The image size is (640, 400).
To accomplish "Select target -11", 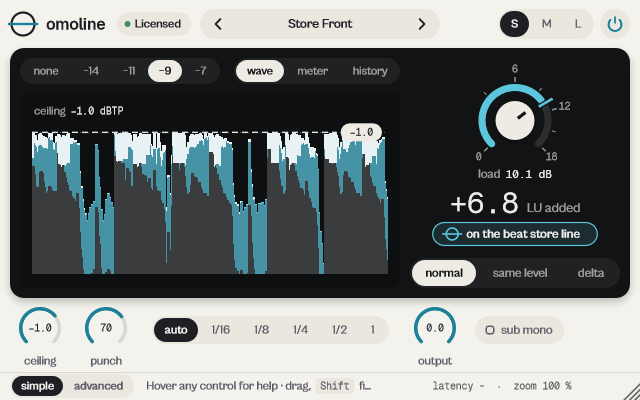I will click(x=129, y=71).
